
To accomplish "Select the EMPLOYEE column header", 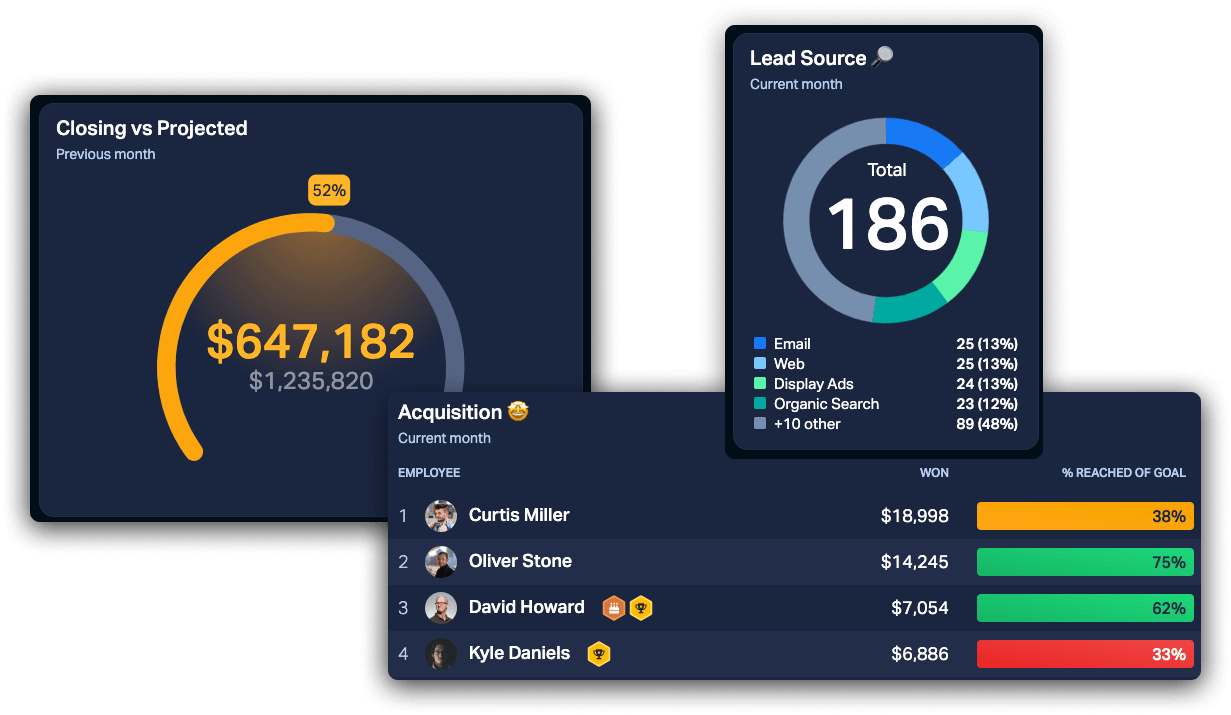I will tap(429, 472).
